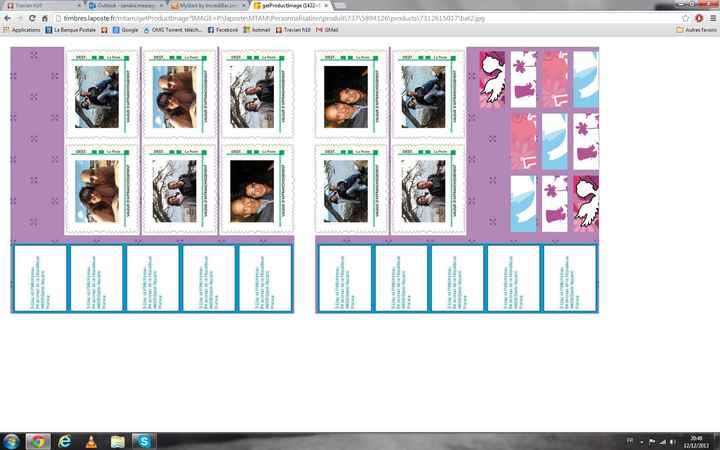Open the clock and date in the taskbar
This screenshot has height=450, width=720.
click(x=696, y=442)
